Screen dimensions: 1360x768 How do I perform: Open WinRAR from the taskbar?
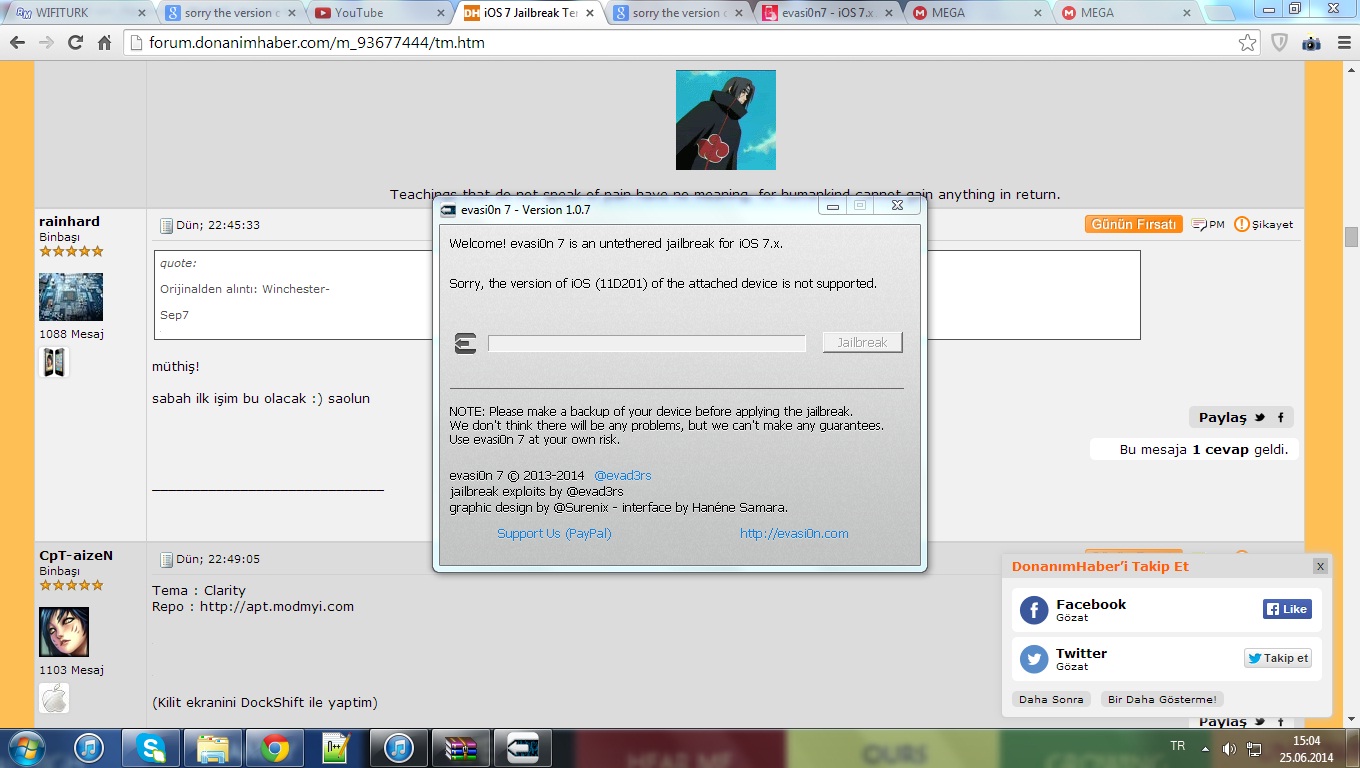(x=461, y=748)
